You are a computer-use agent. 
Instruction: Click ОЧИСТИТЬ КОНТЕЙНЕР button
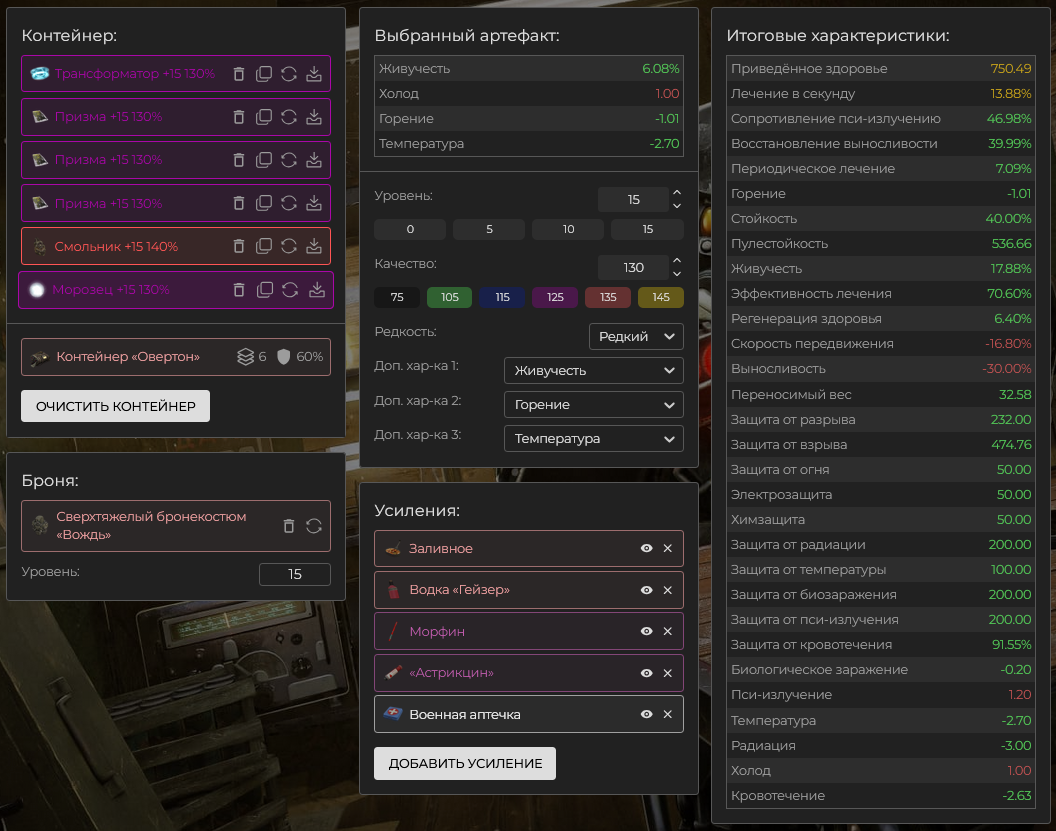(115, 406)
